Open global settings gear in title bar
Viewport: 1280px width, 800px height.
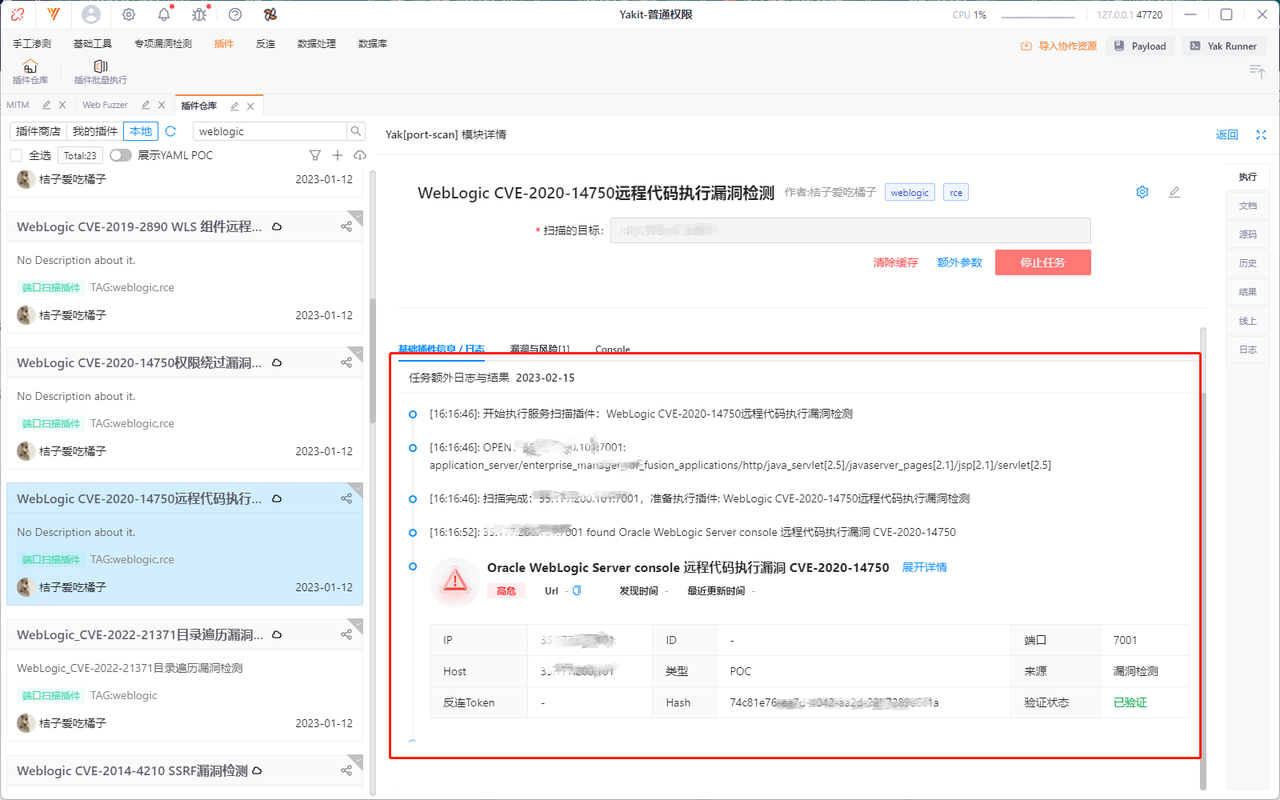pyautogui.click(x=129, y=15)
